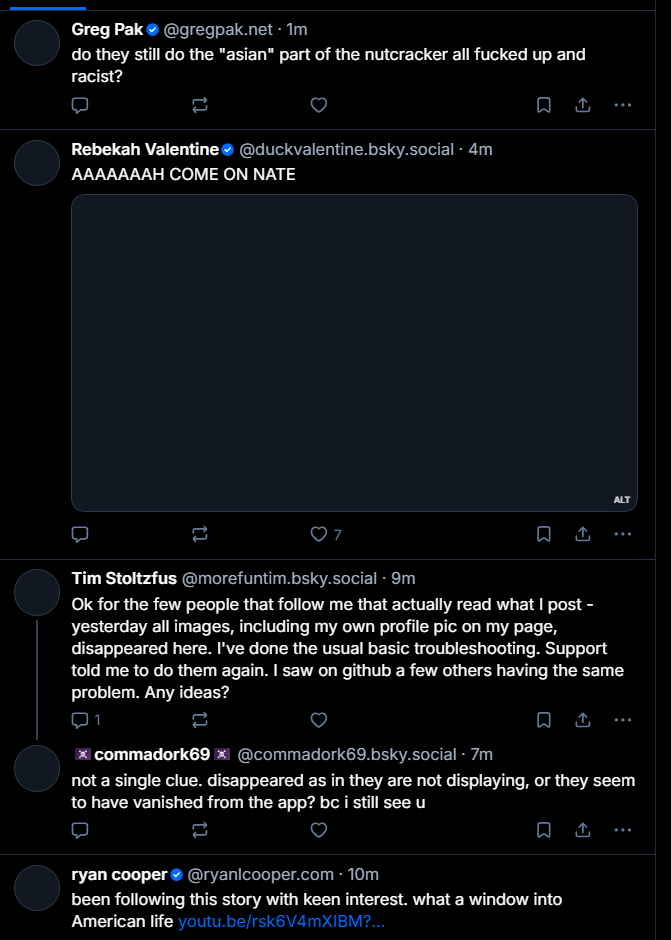Open Rebekah Valentine's embedded image
671x940 pixels.
(354, 352)
